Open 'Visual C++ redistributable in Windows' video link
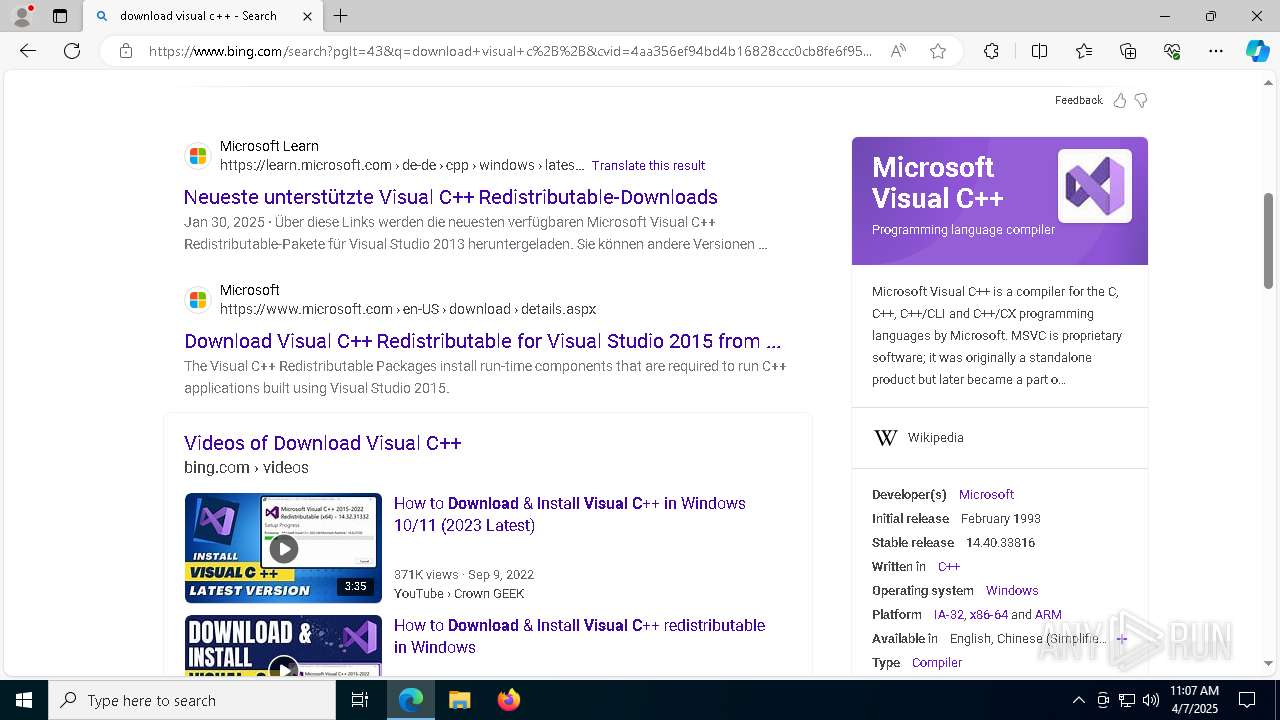 [x=579, y=636]
